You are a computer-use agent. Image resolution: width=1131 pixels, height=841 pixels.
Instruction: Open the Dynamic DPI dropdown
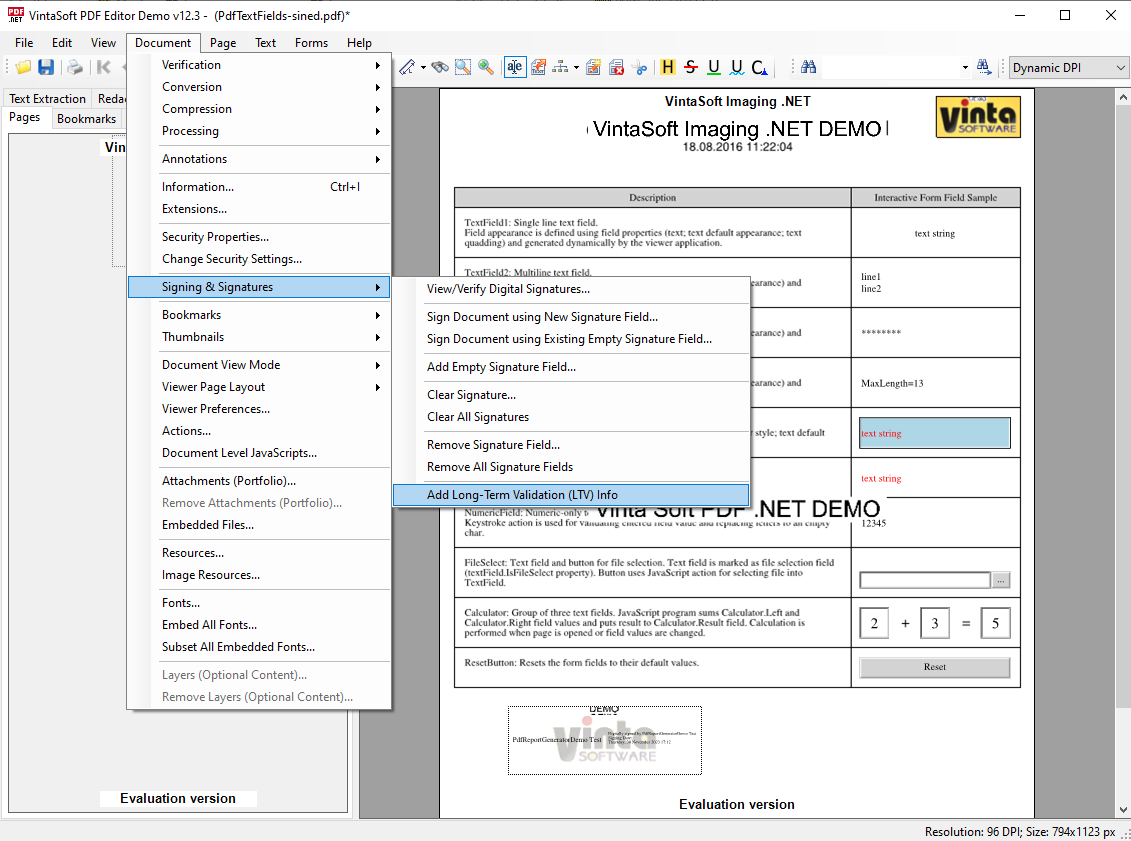tap(1069, 67)
